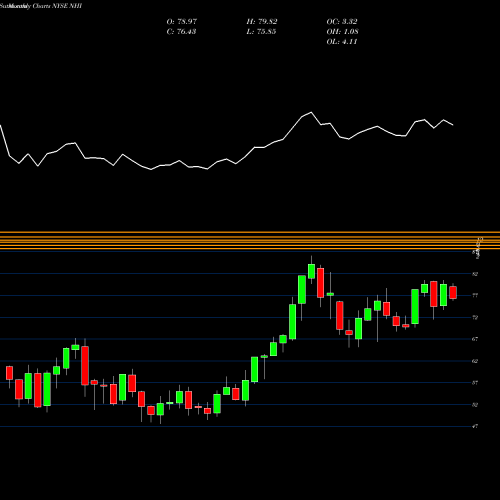Screen dimensions: 500x500
Task: Click the 'OL: 4.11' value
Action: tap(342, 42)
